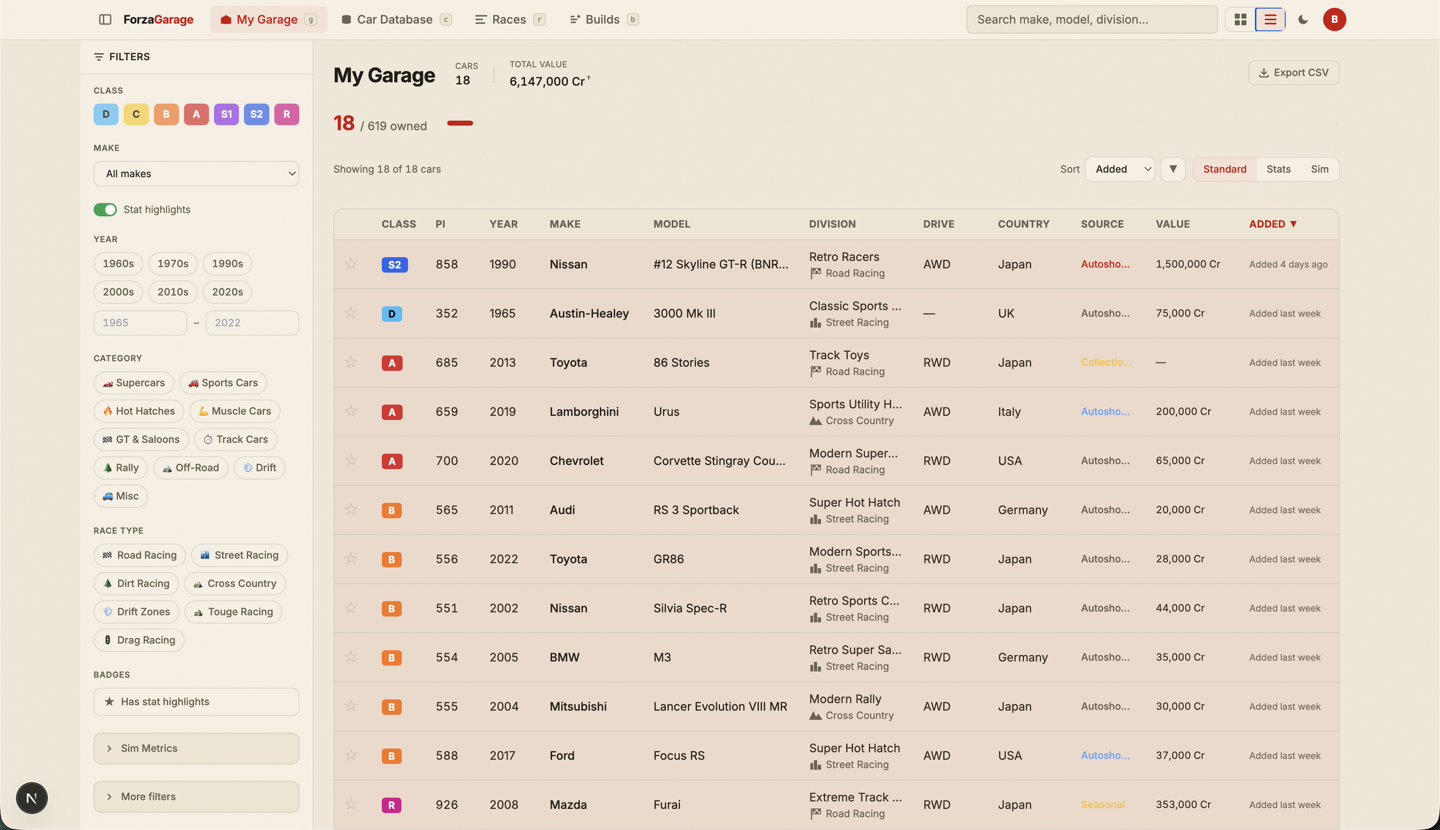Toggle Drift category filter
The width and height of the screenshot is (1440, 830).
click(x=259, y=468)
